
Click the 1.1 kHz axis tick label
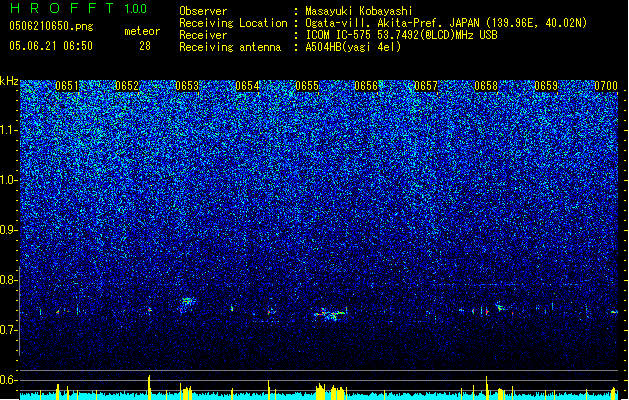click(9, 131)
